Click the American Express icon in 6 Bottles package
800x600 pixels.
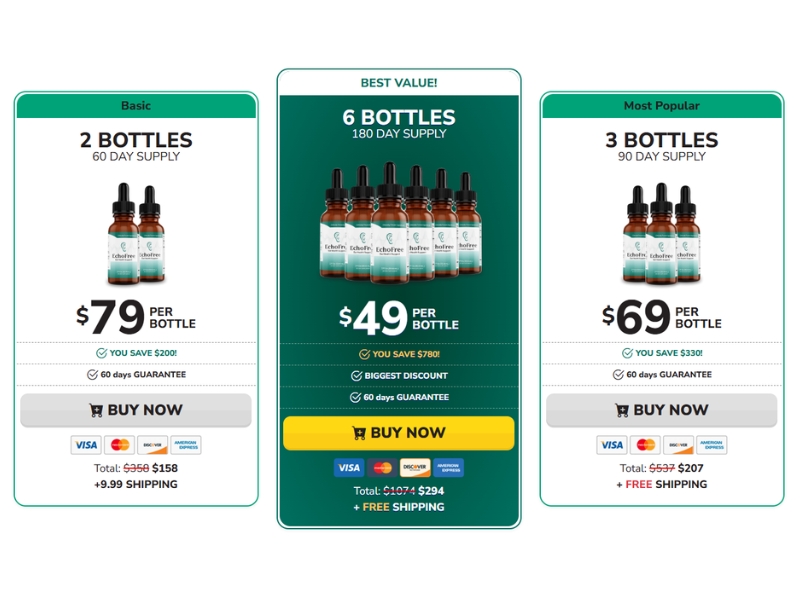(448, 467)
